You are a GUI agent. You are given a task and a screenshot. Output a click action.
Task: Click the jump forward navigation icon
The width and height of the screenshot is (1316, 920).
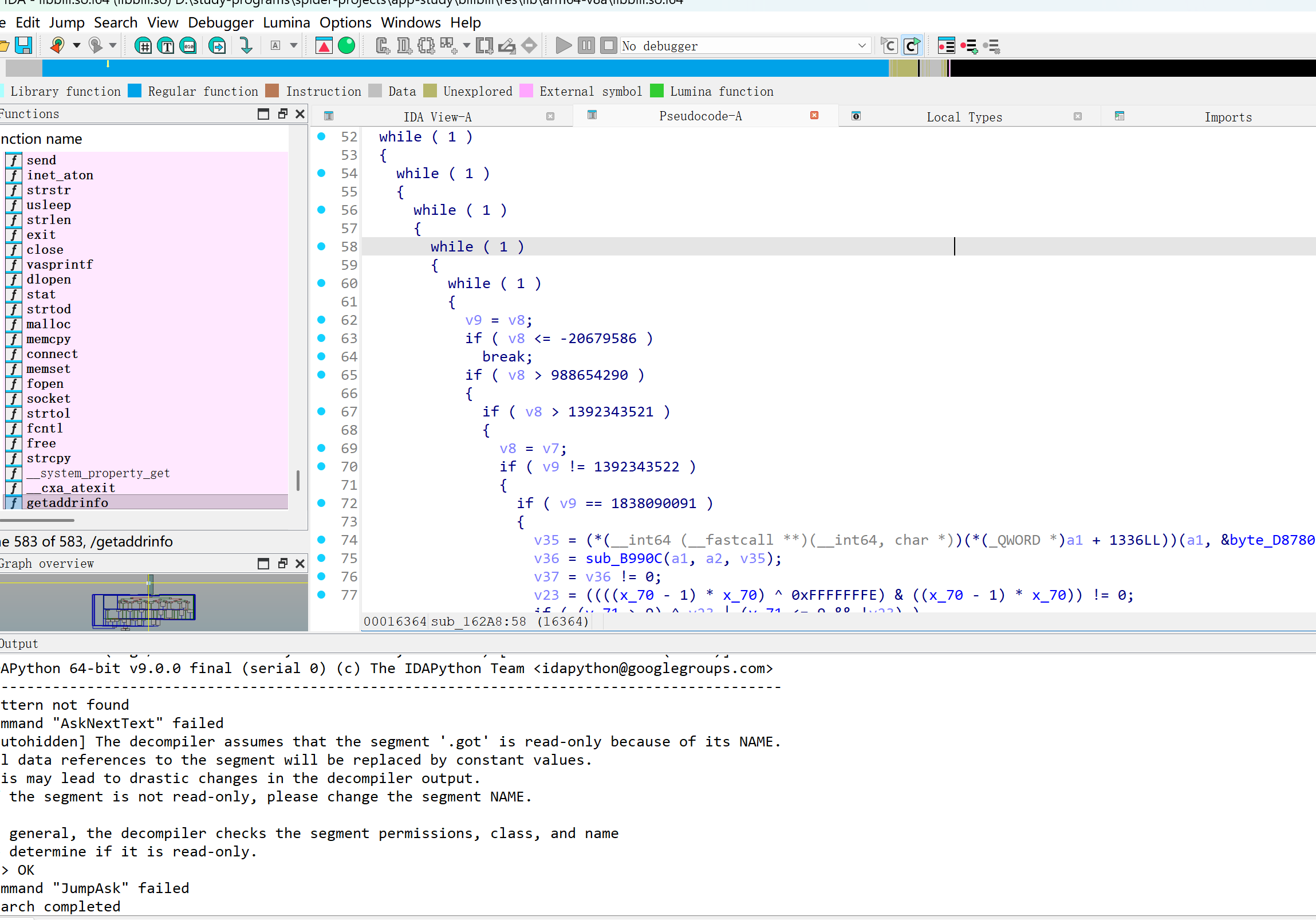click(x=95, y=45)
